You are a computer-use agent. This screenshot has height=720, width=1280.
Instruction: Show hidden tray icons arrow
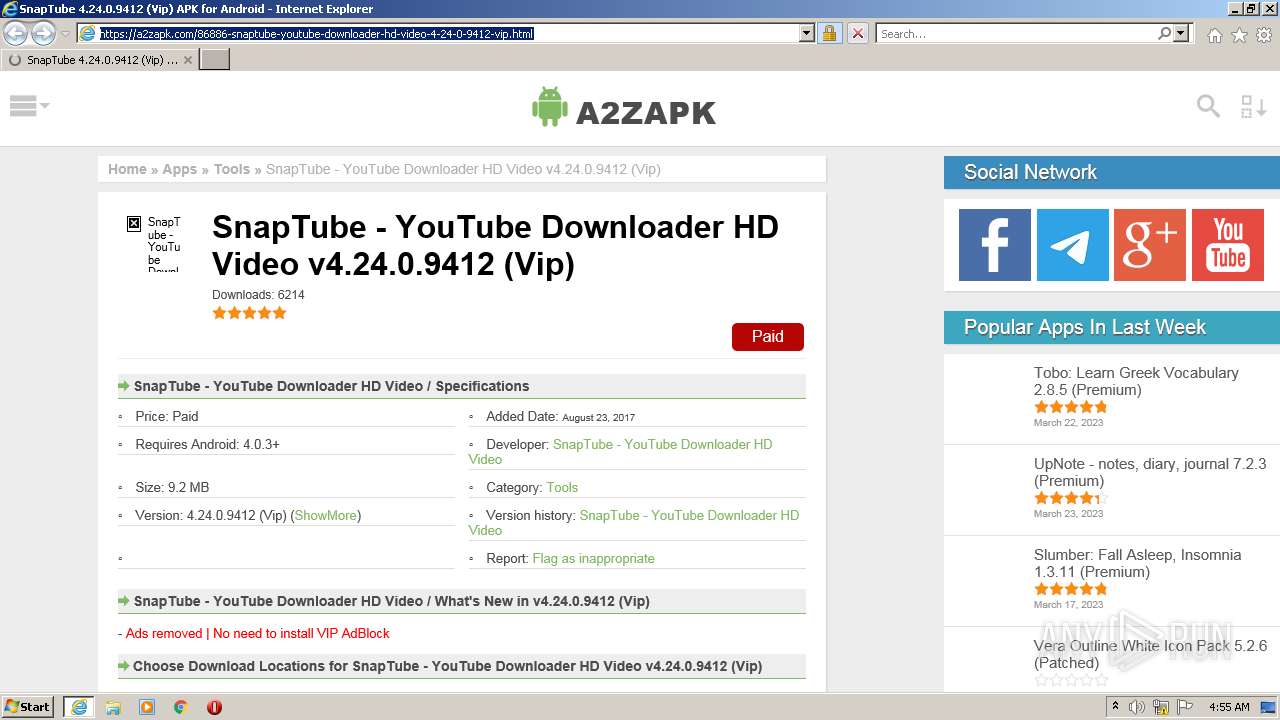click(1115, 707)
